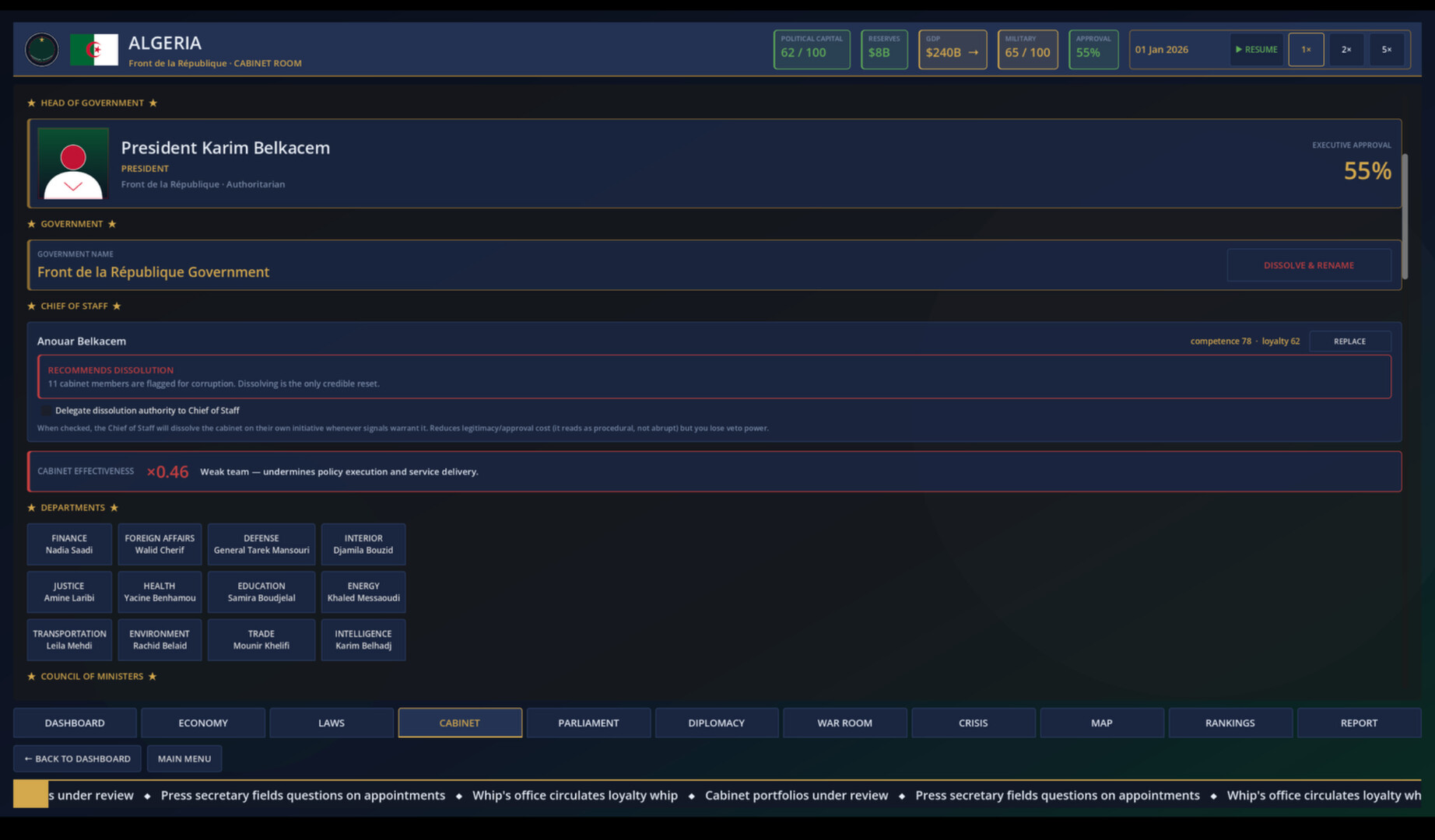
Task: Open the Diplomacy tab
Action: click(716, 723)
